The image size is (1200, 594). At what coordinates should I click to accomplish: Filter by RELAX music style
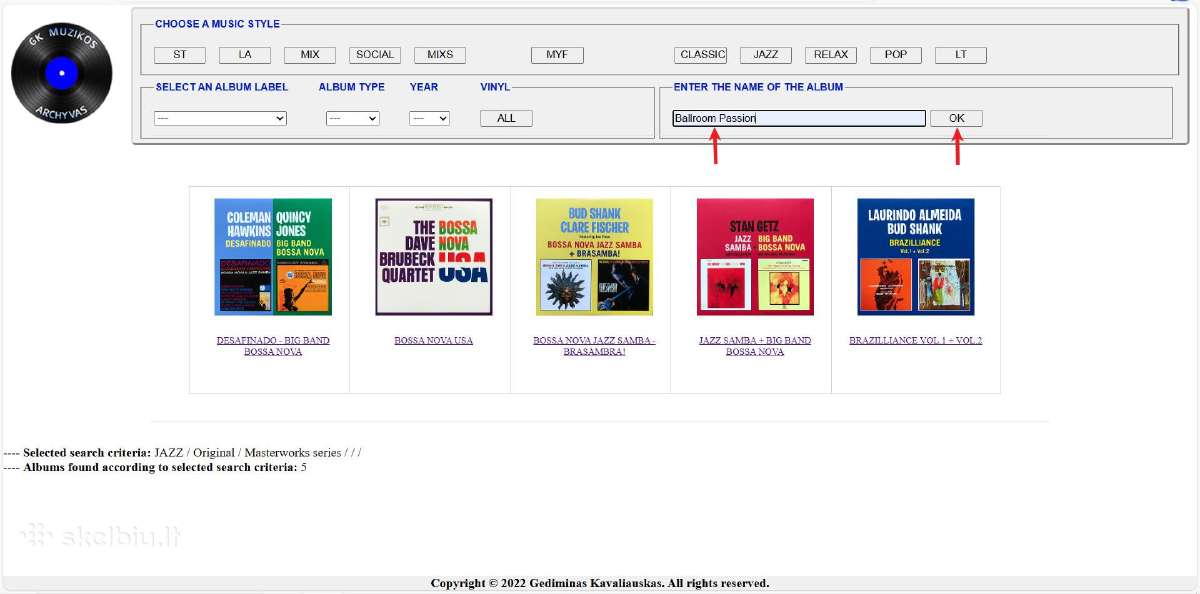pyautogui.click(x=831, y=55)
